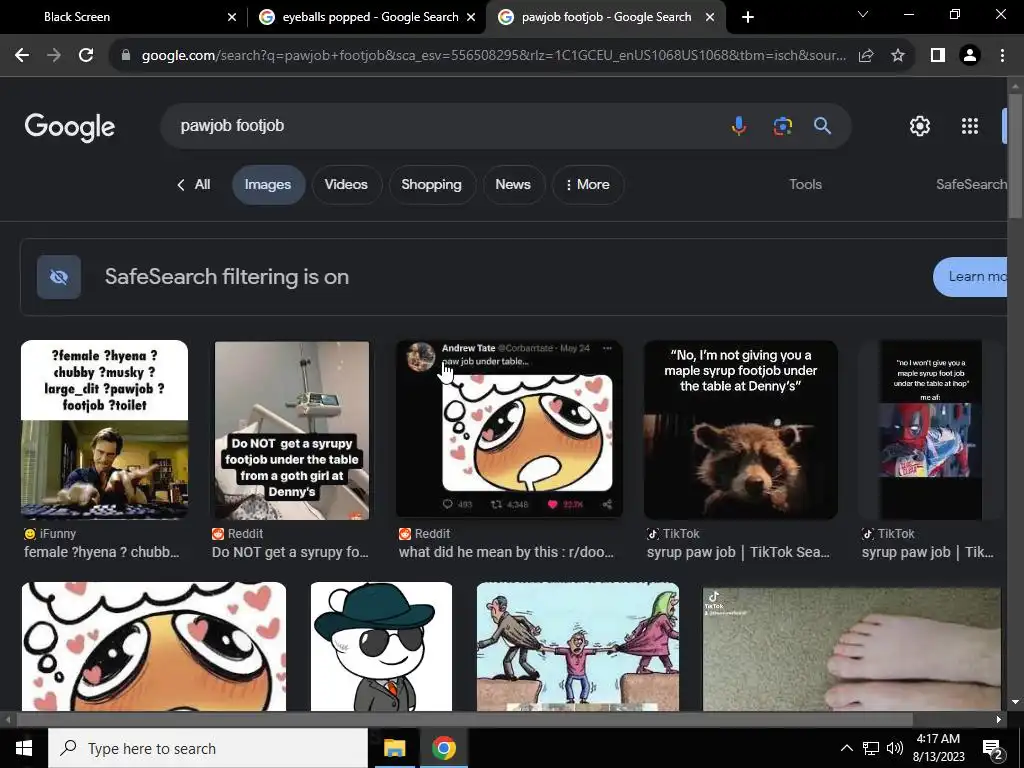This screenshot has height=768, width=1024.
Task: Open File Explorer from taskbar
Action: [394, 748]
